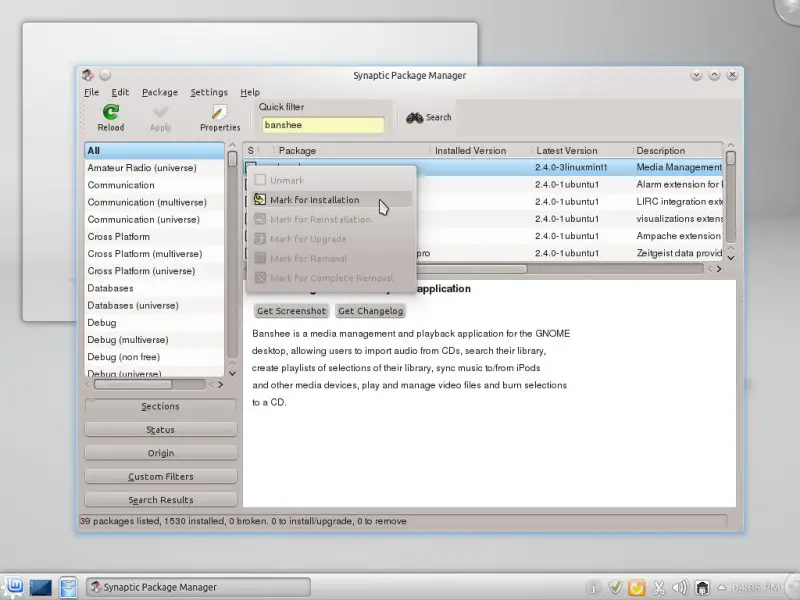Viewport: 800px width, 600px height.
Task: Click the info tray icon
Action: click(x=592, y=588)
